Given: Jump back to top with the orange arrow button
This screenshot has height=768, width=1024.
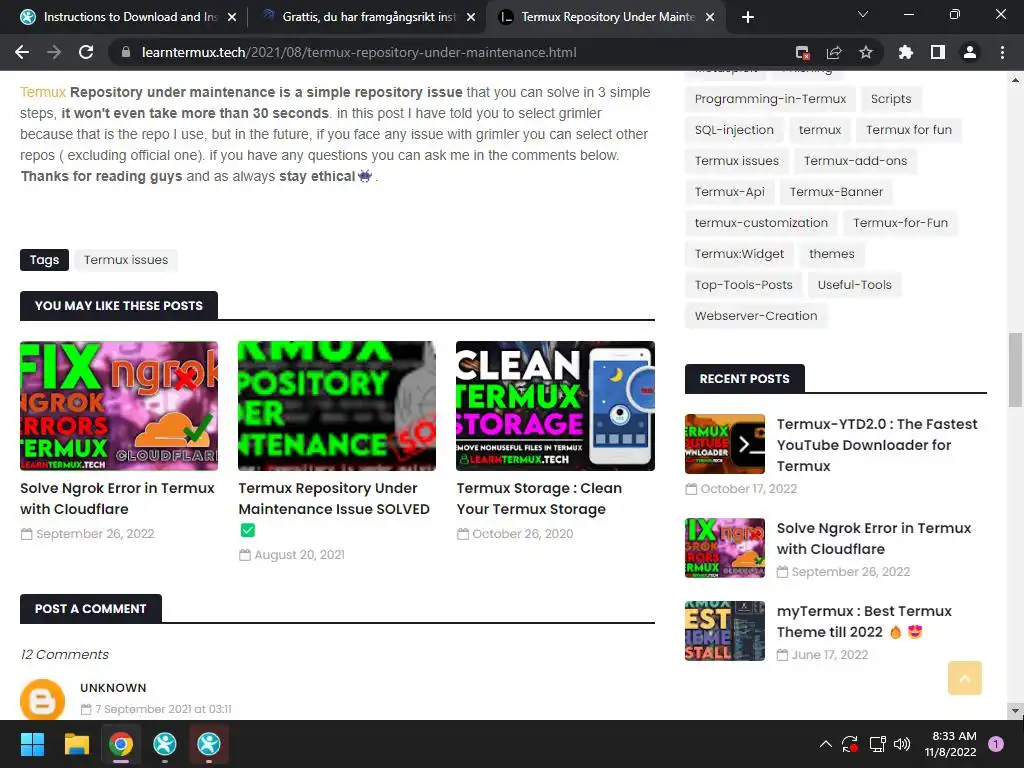Looking at the screenshot, I should click(x=965, y=678).
